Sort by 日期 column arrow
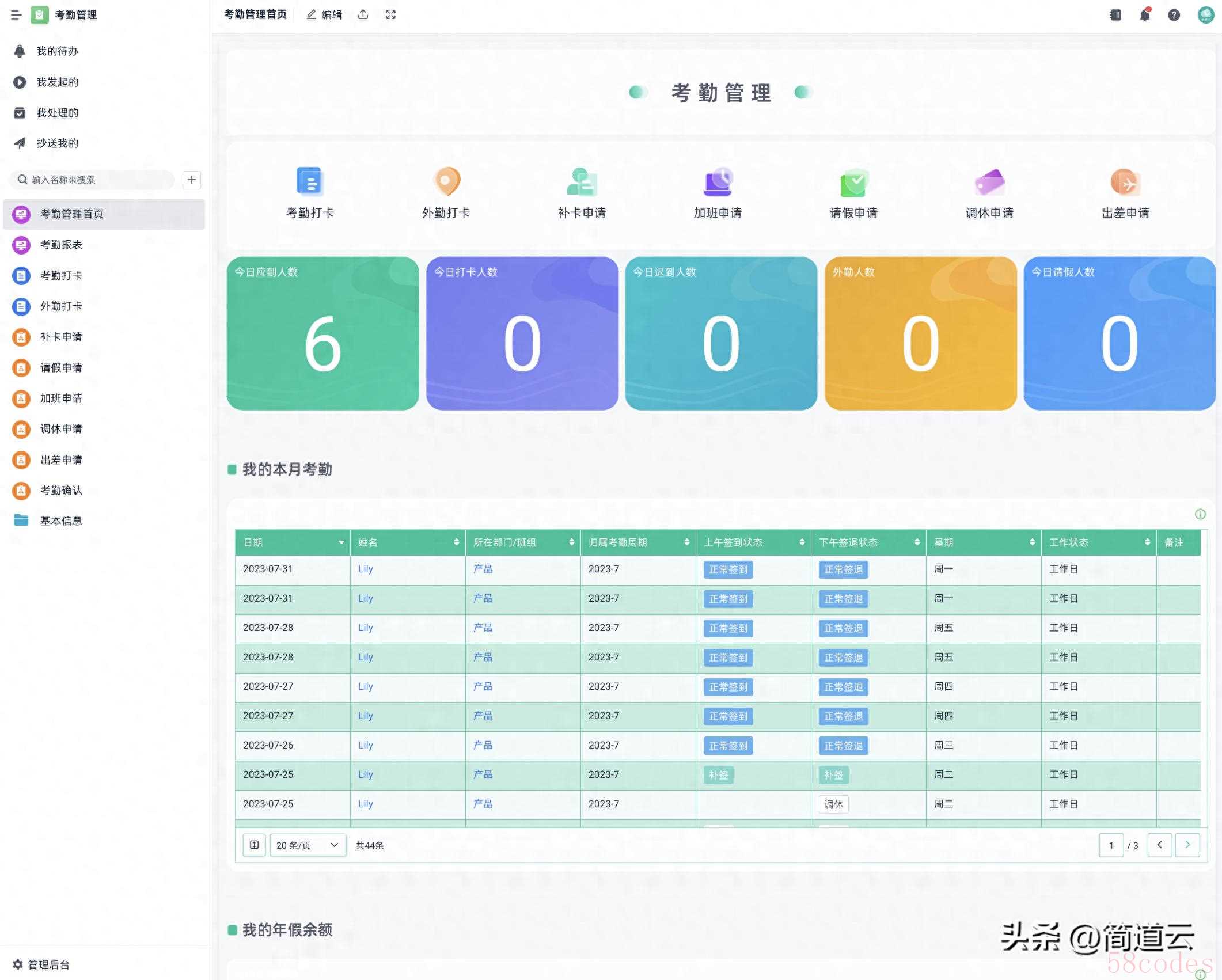This screenshot has height=980, width=1222. click(341, 542)
